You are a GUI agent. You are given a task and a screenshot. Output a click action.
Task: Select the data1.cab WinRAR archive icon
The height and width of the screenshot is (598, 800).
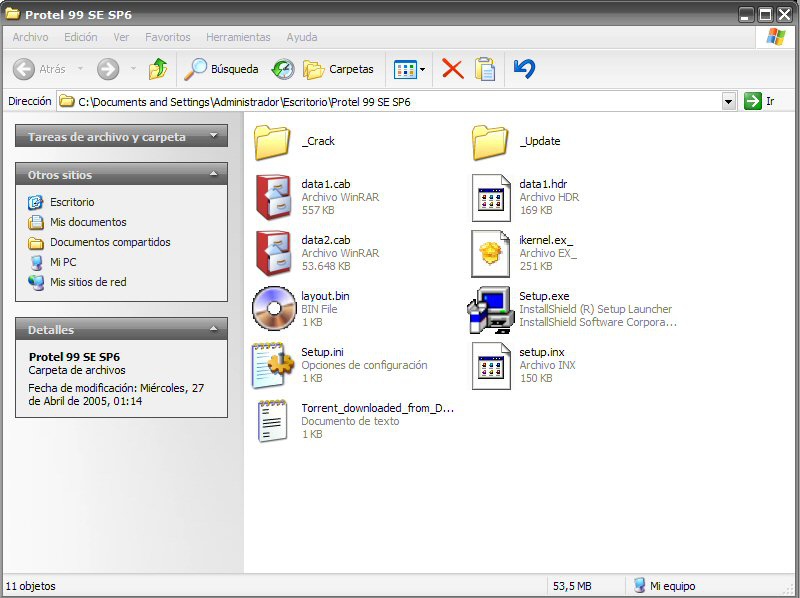(273, 197)
